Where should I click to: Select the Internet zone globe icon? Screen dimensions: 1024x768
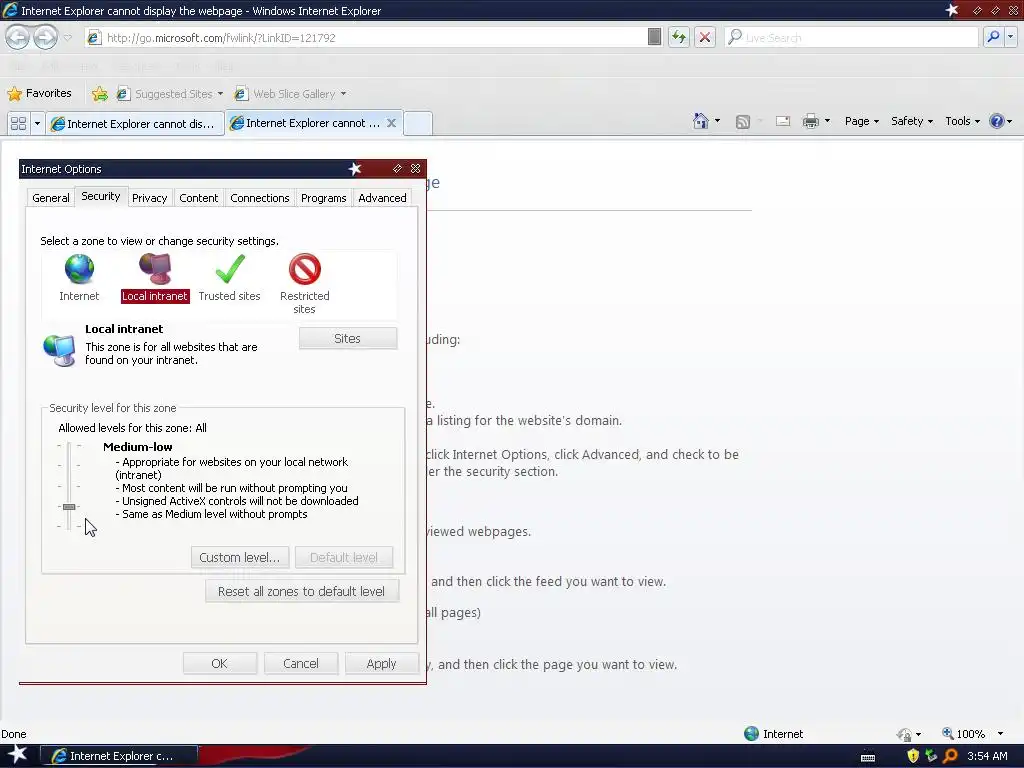[79, 269]
